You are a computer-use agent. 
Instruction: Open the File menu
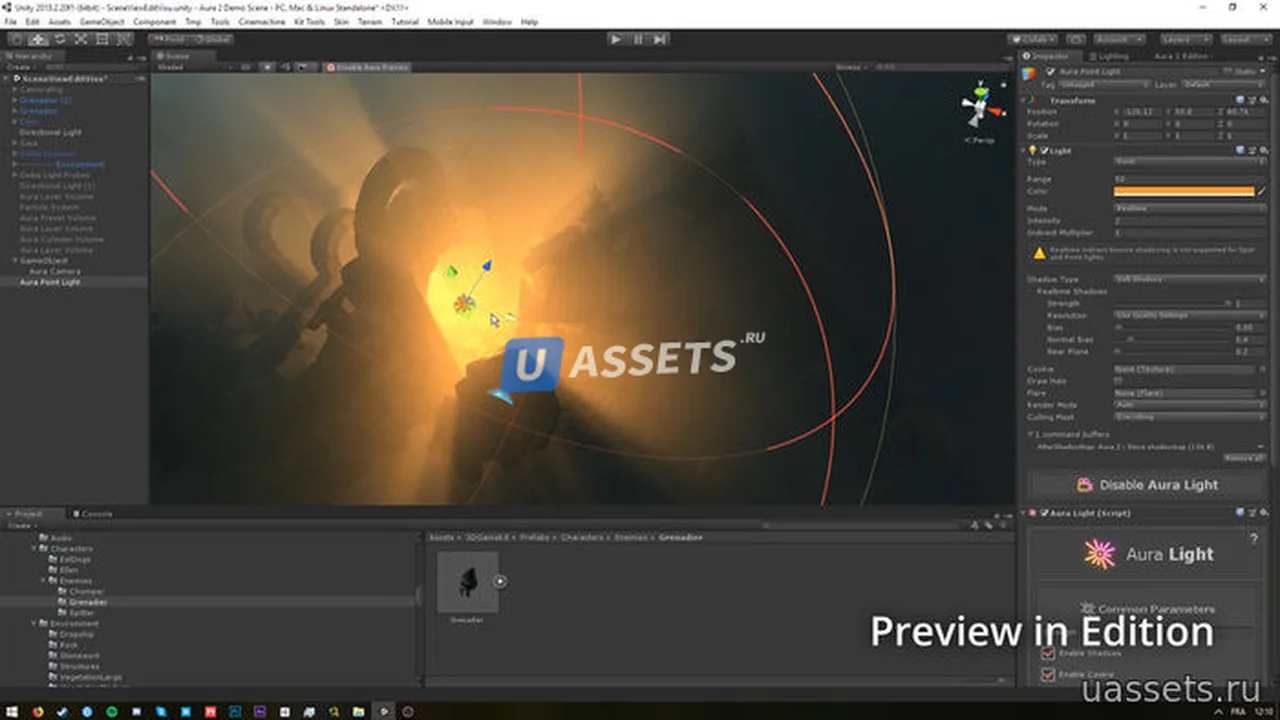pyautogui.click(x=12, y=21)
